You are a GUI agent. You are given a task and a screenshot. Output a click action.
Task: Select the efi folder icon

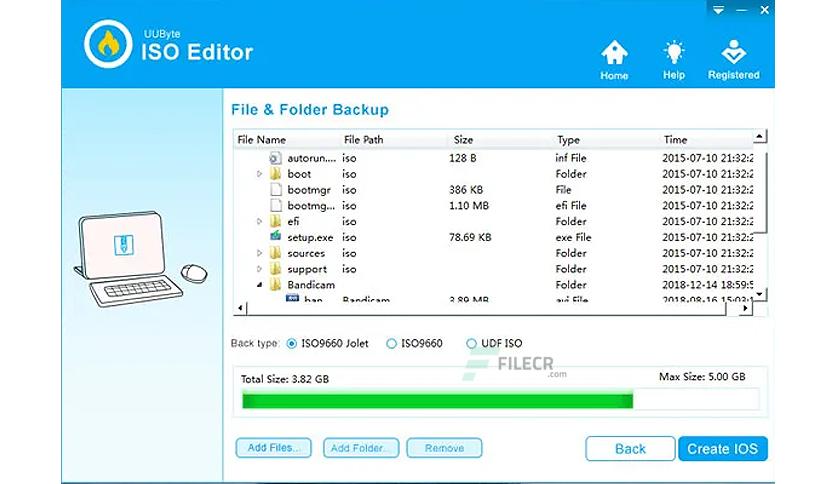point(275,221)
